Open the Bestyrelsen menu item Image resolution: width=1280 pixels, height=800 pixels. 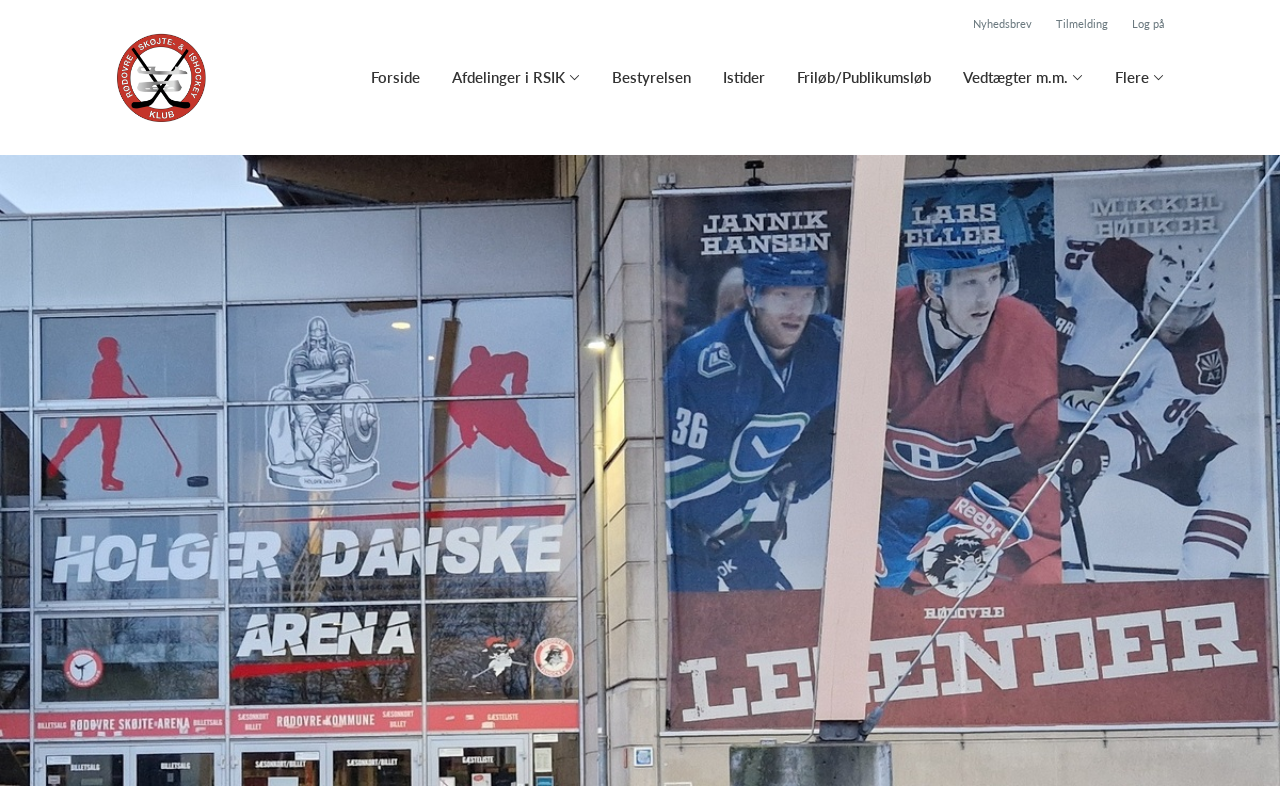coord(651,77)
